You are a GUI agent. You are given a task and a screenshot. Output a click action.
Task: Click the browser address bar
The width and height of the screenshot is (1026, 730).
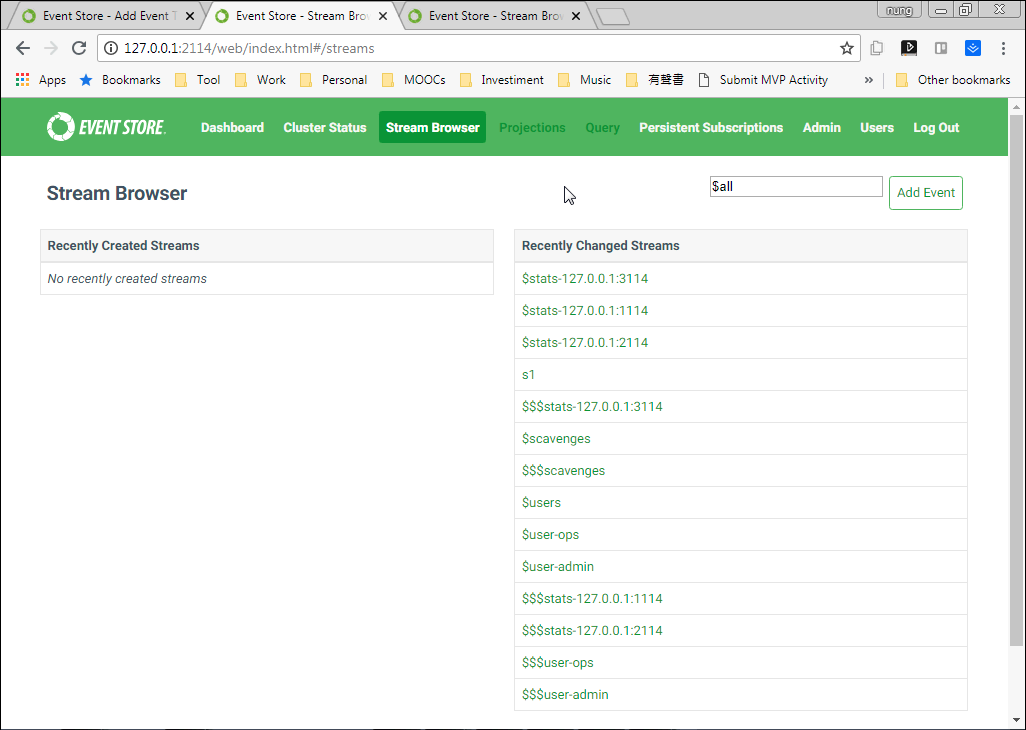[x=478, y=48]
